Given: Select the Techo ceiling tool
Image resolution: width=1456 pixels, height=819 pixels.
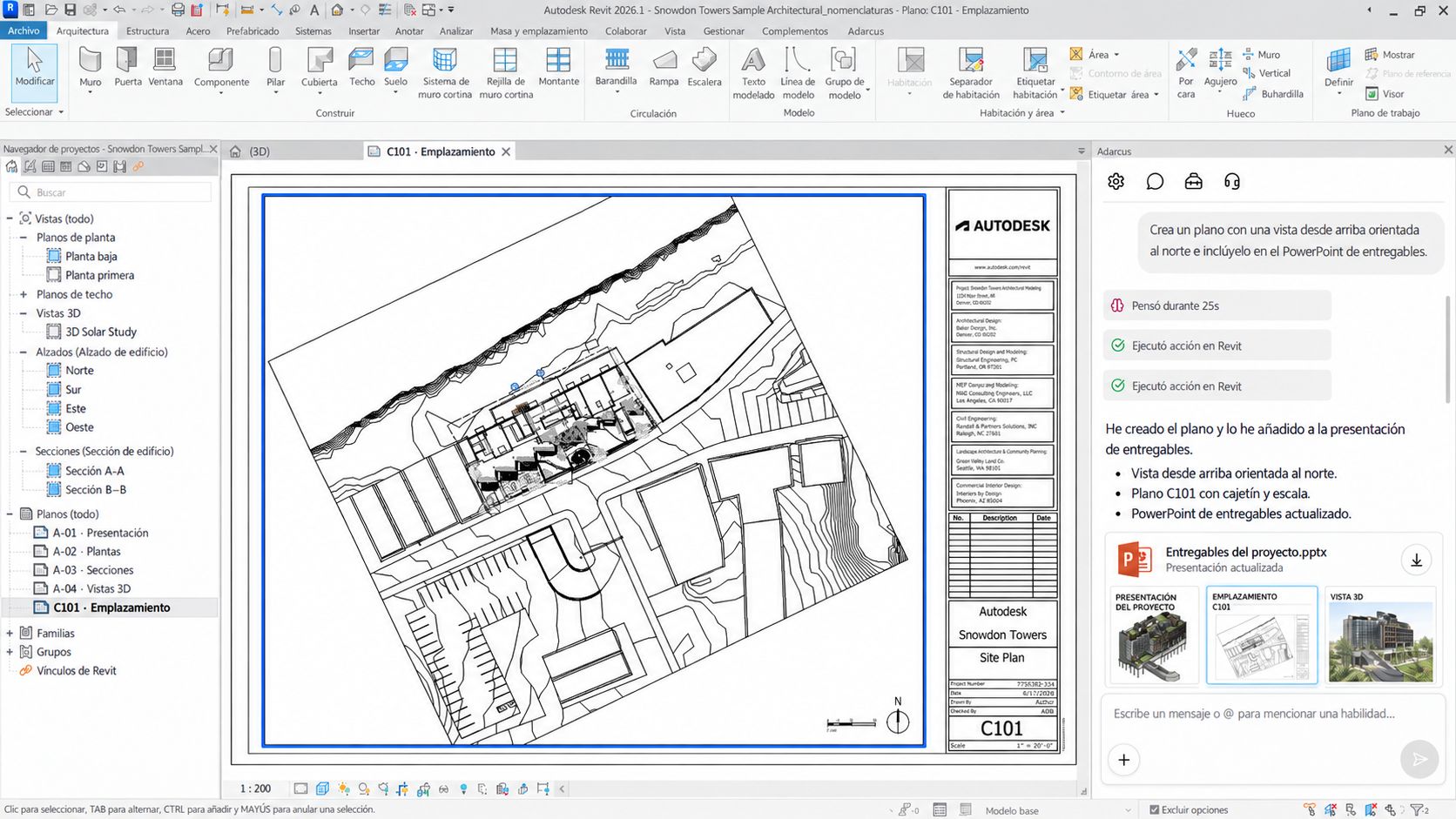Looking at the screenshot, I should tap(361, 68).
